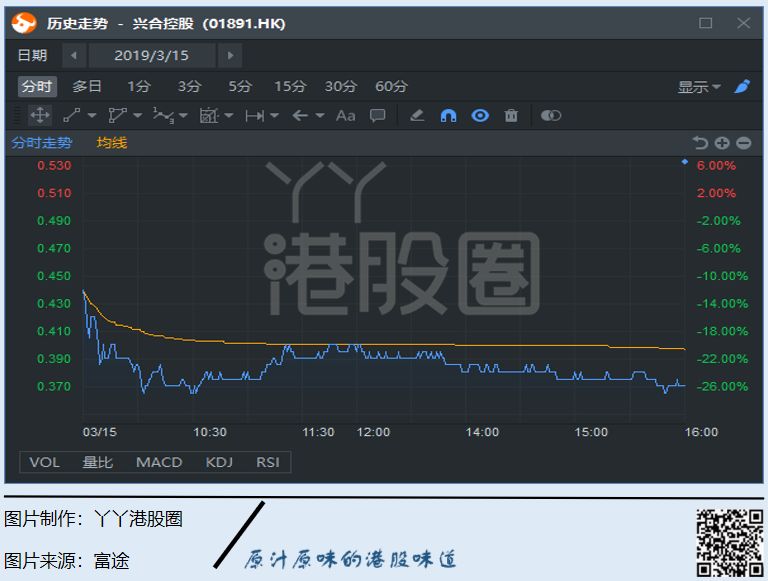Select the arrow annotation tool
The image size is (768, 581).
point(300,116)
